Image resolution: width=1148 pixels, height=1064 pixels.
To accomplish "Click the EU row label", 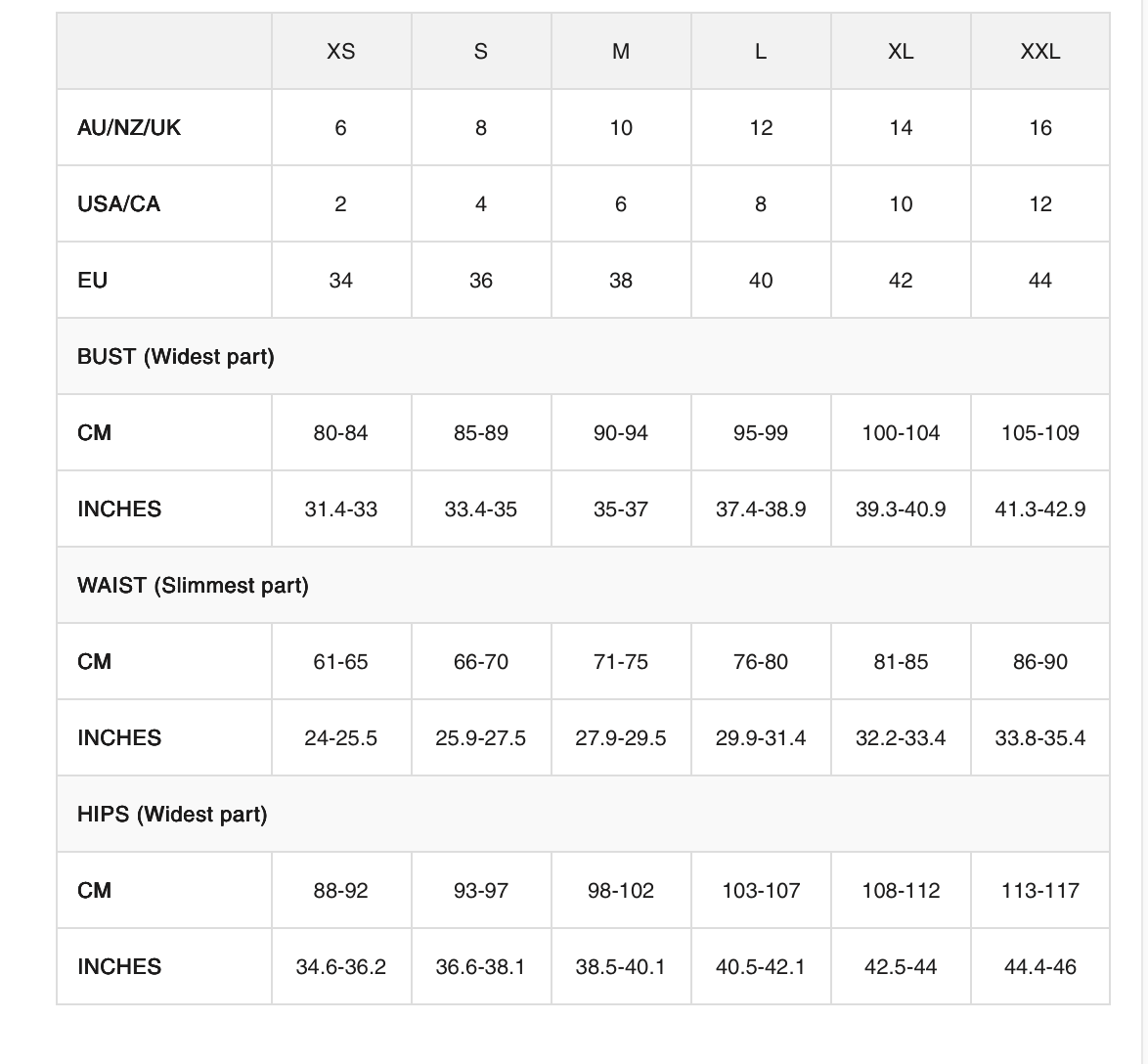I will click(92, 280).
